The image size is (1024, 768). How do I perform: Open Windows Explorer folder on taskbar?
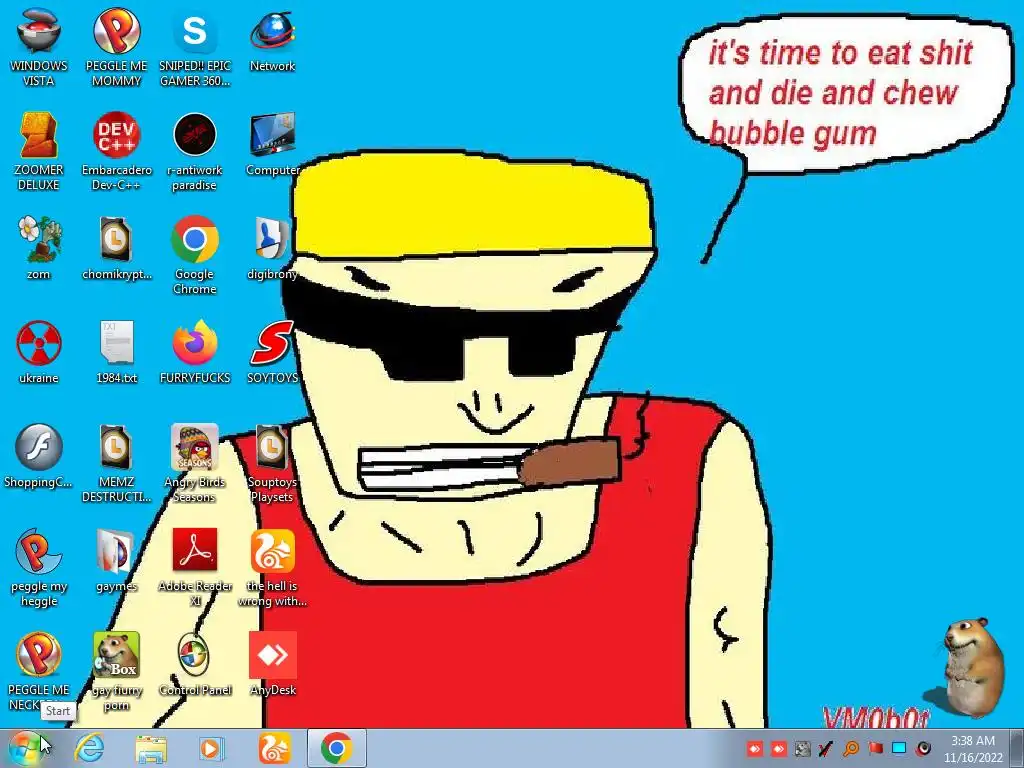coord(151,748)
